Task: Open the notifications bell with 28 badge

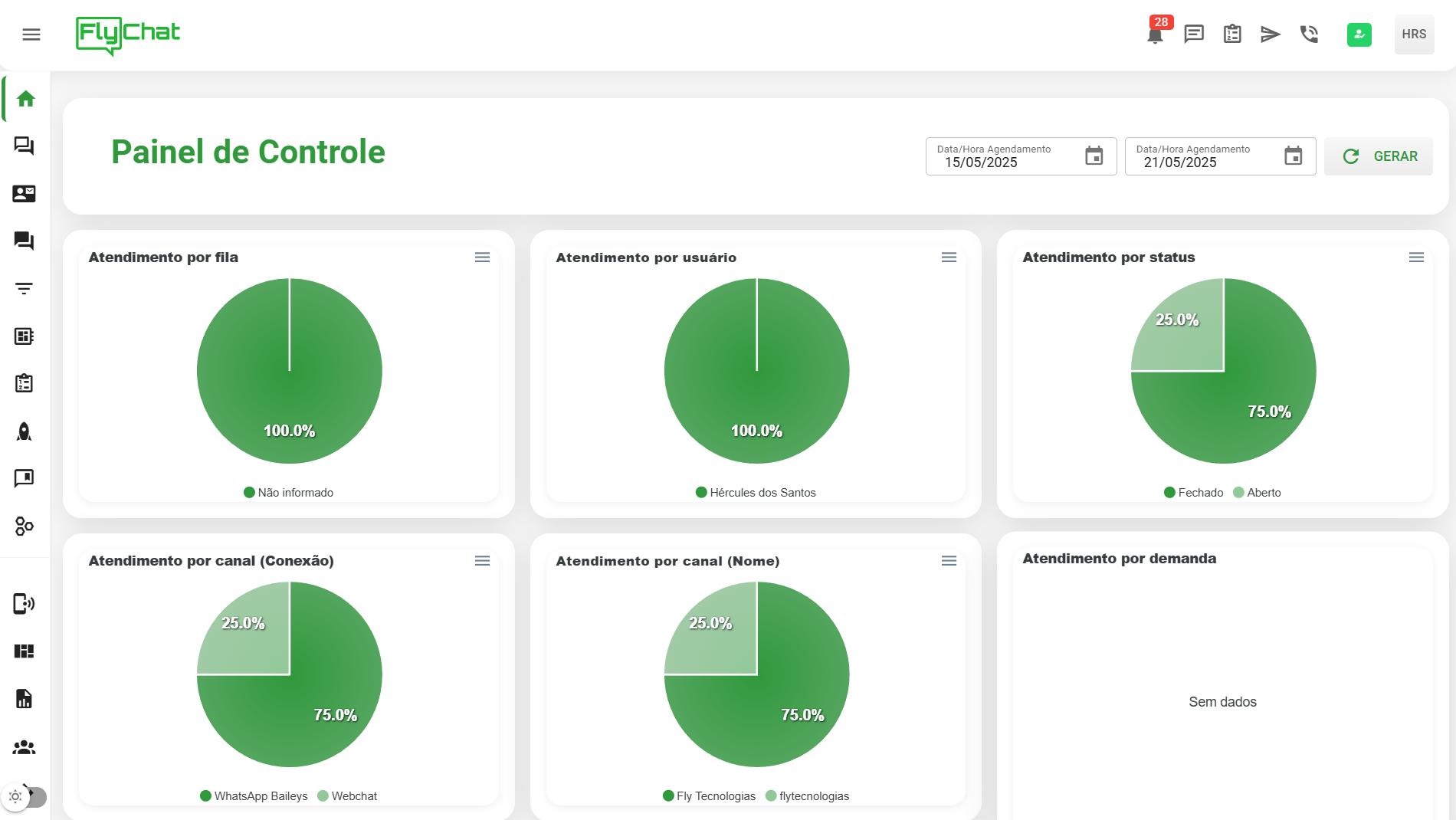Action: (1155, 34)
